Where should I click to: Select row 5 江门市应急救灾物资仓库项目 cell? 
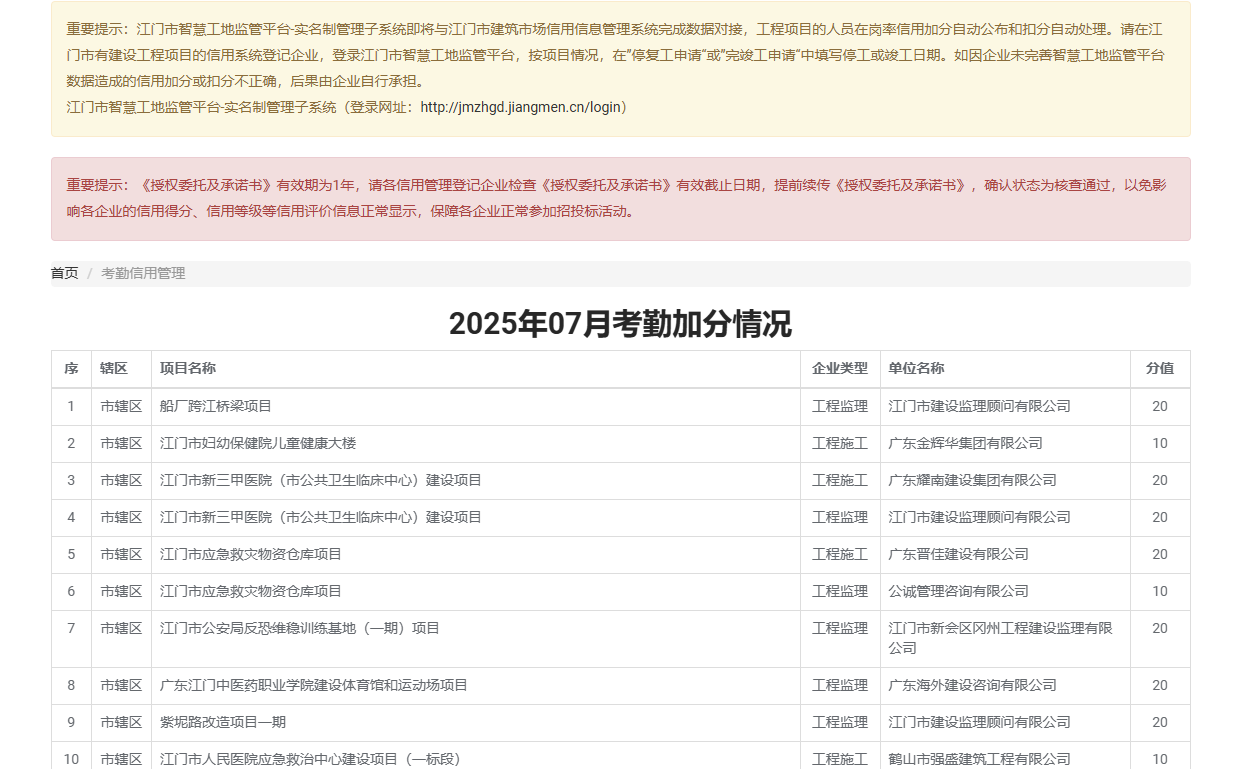476,554
